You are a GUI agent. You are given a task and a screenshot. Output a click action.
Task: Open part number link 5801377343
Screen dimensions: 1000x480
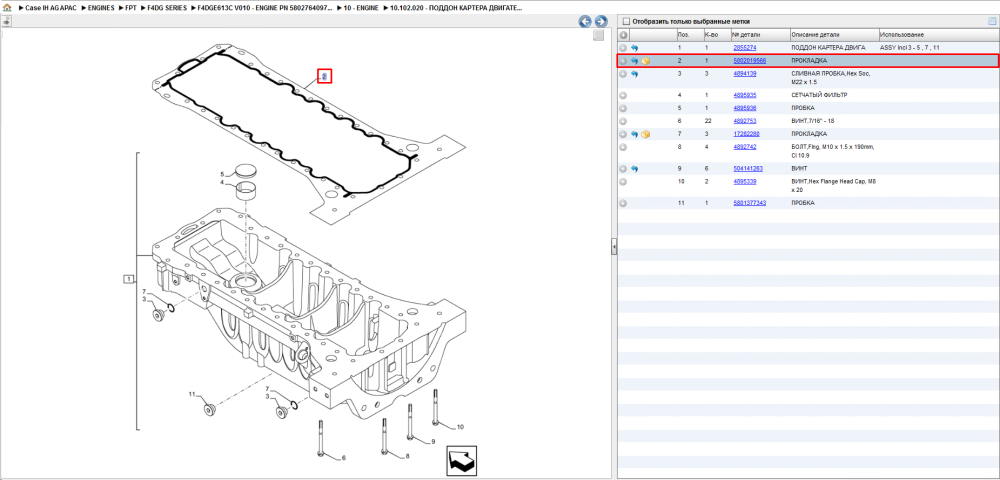(x=749, y=203)
